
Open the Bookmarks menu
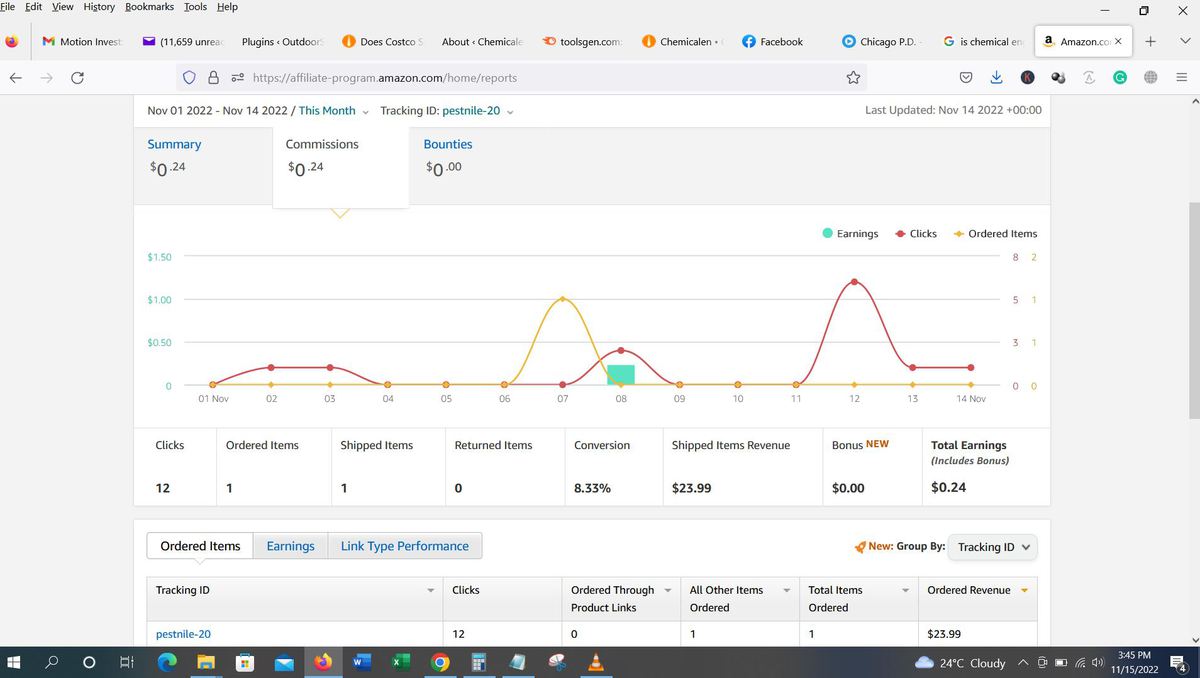pyautogui.click(x=149, y=7)
